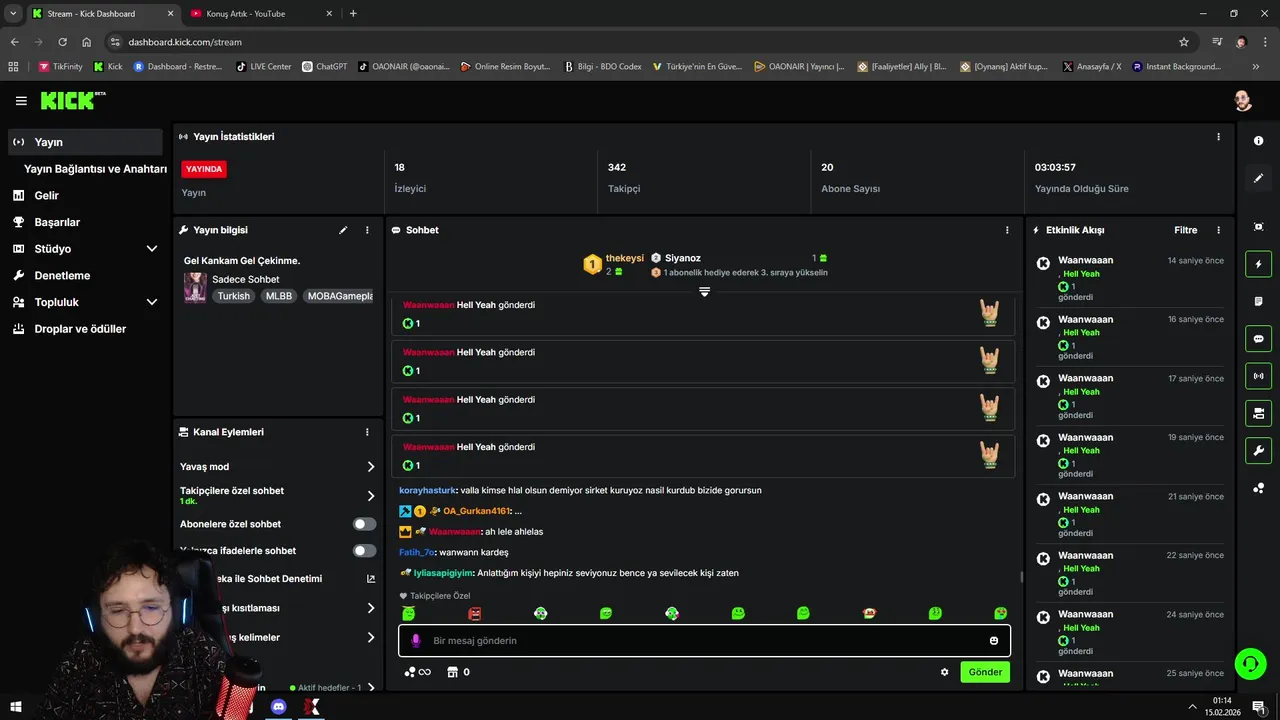1280x720 pixels.
Task: Open the info icon in right sidebar
Action: tap(1258, 141)
